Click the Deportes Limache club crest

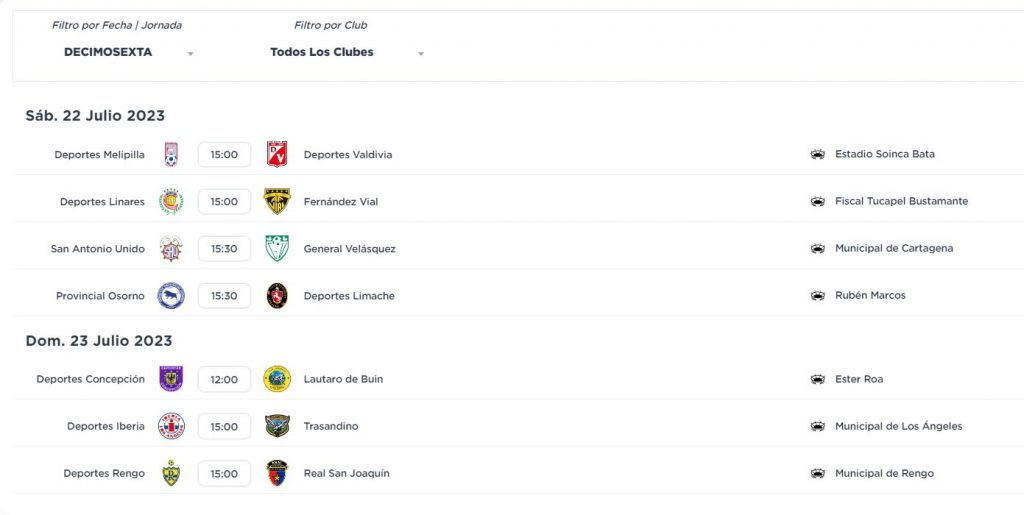(x=277, y=296)
